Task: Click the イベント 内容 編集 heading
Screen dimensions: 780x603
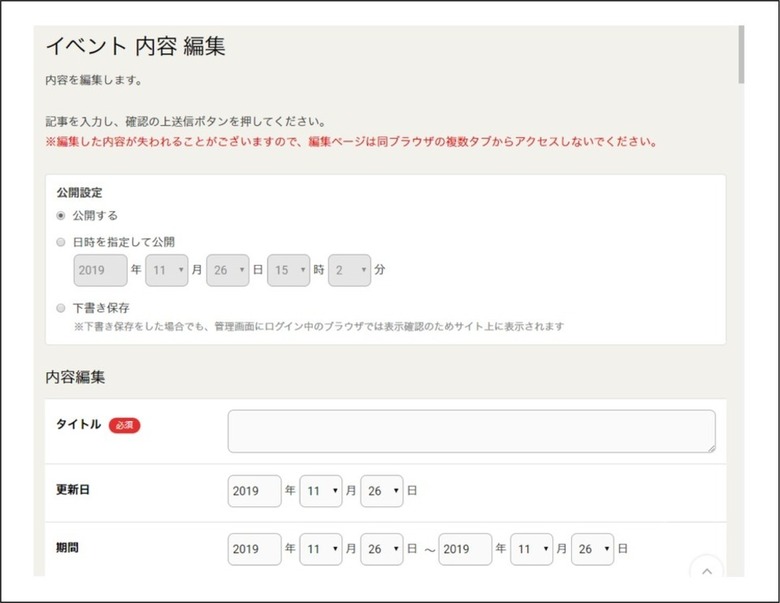Action: (x=136, y=46)
